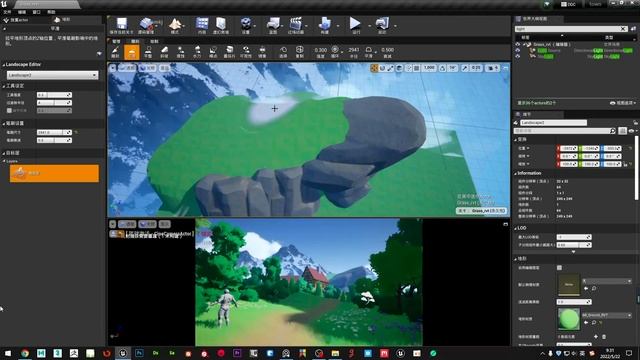Adjust the brush radius 2941 value
Screen dimensions: 640x360
click(353, 50)
